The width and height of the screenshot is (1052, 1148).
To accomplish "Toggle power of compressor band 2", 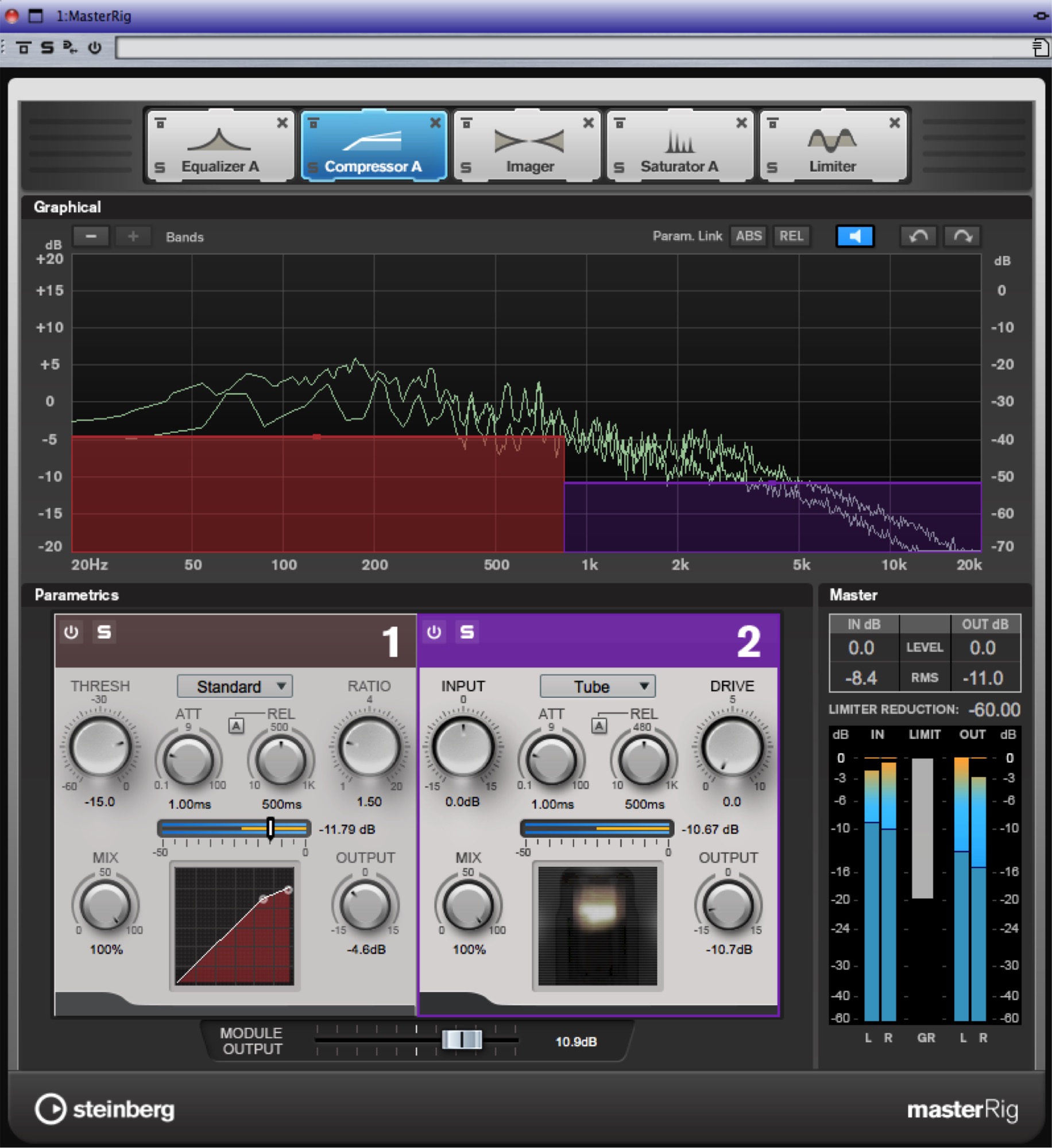I will 434,632.
